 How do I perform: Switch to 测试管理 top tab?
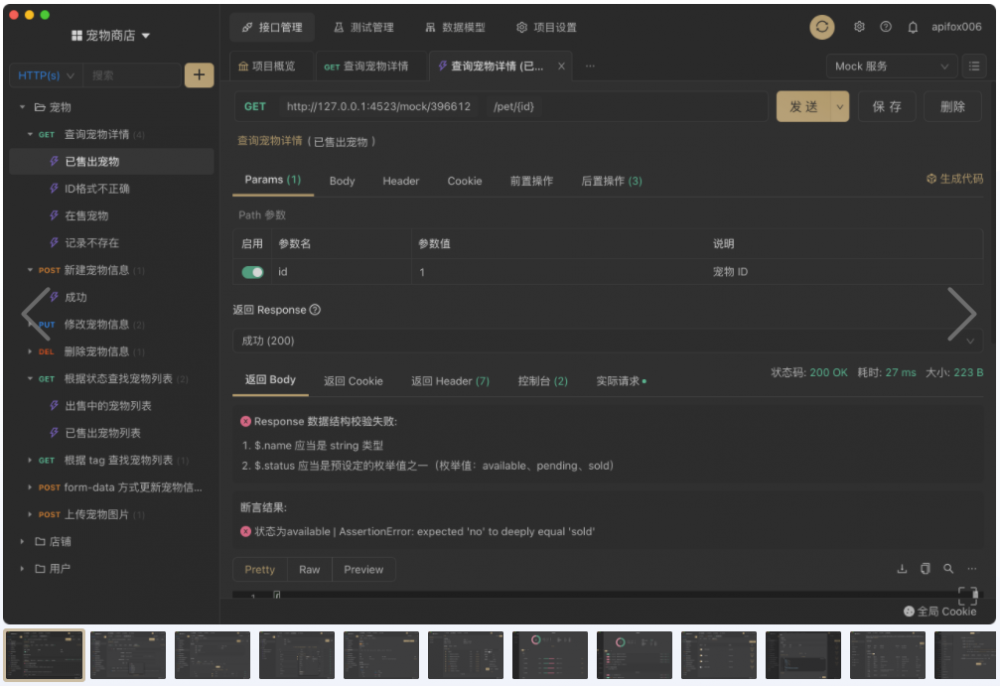pyautogui.click(x=362, y=27)
